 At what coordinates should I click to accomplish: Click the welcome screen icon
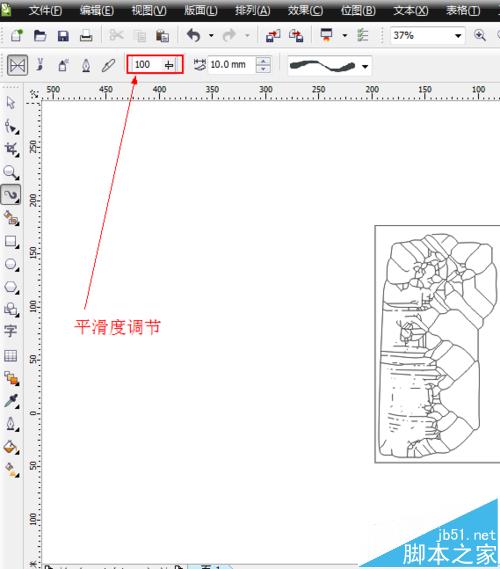pyautogui.click(x=362, y=36)
